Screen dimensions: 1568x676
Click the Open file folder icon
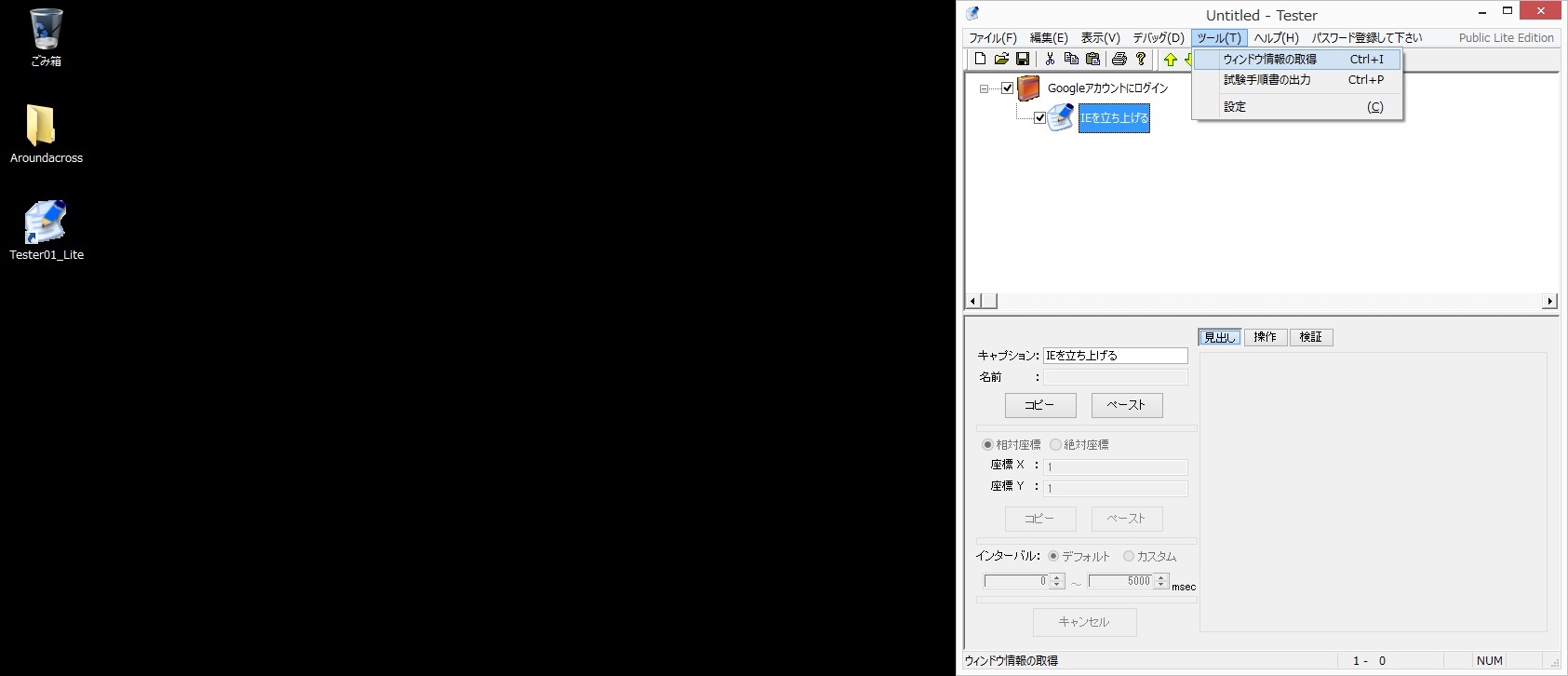[x=1001, y=59]
